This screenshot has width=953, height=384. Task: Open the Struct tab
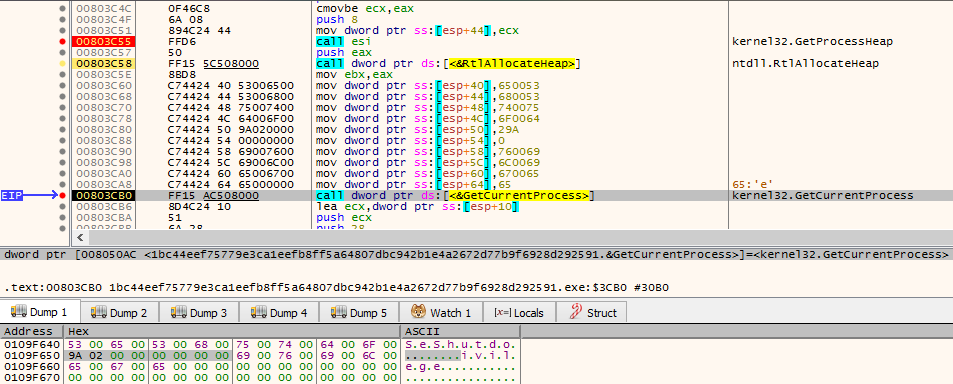pos(592,313)
